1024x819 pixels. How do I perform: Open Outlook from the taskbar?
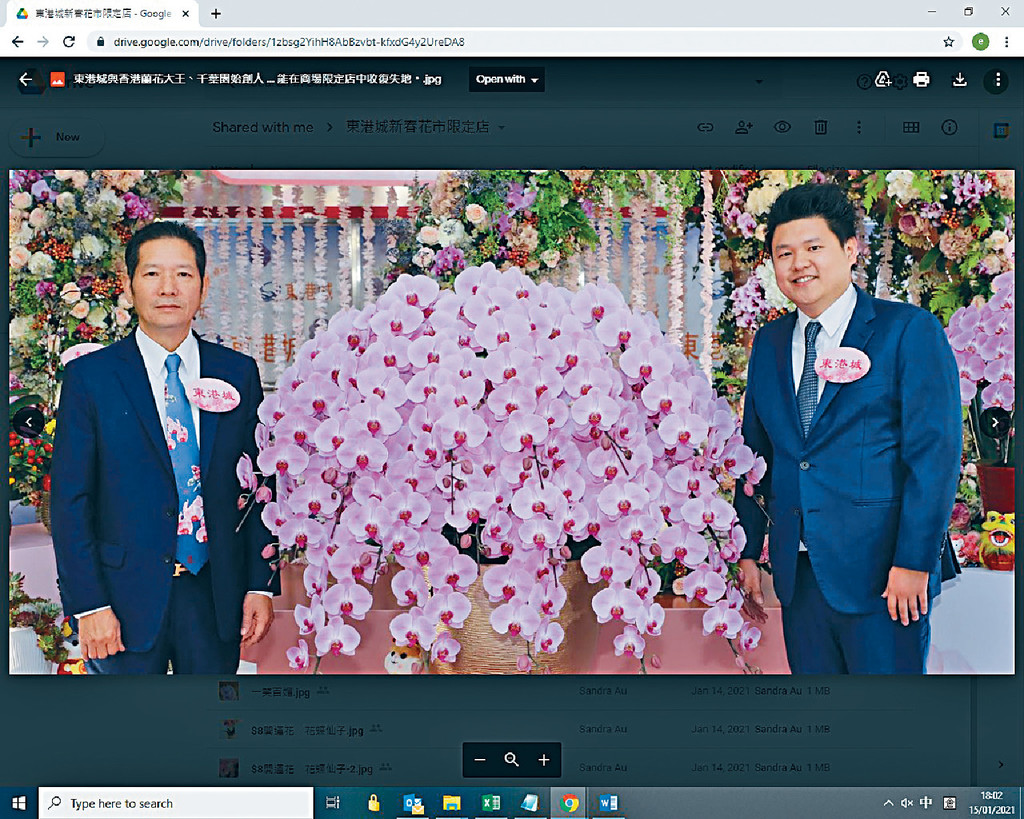click(x=413, y=803)
